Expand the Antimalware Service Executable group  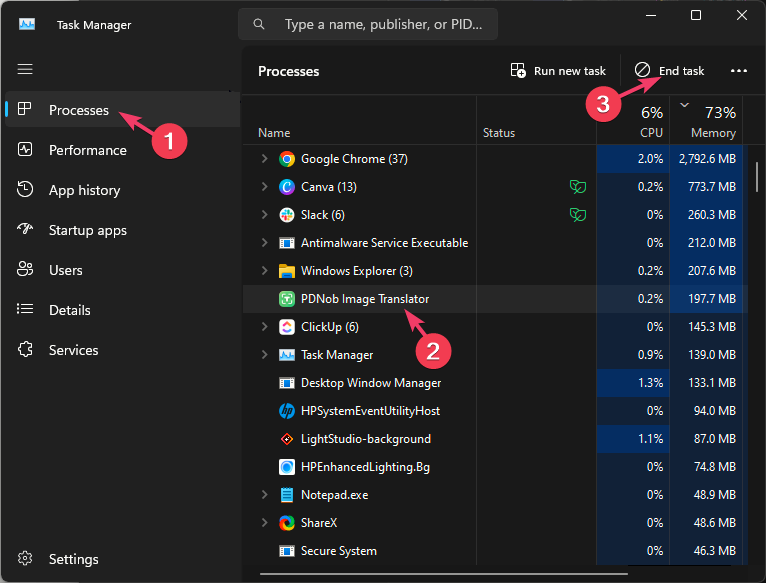coord(264,243)
